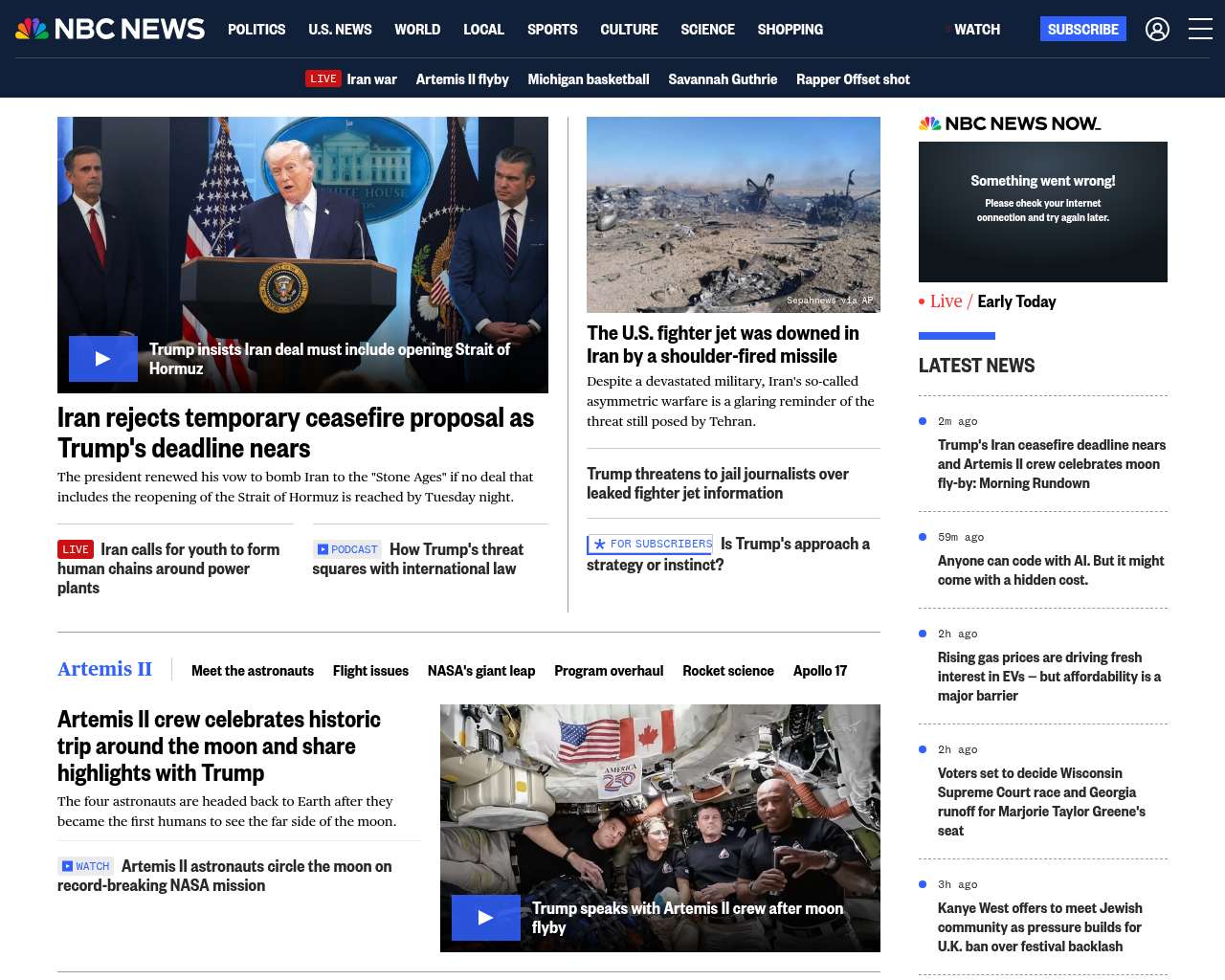Select the Apollo 17 tab
This screenshot has width=1225, height=980.
tap(820, 671)
